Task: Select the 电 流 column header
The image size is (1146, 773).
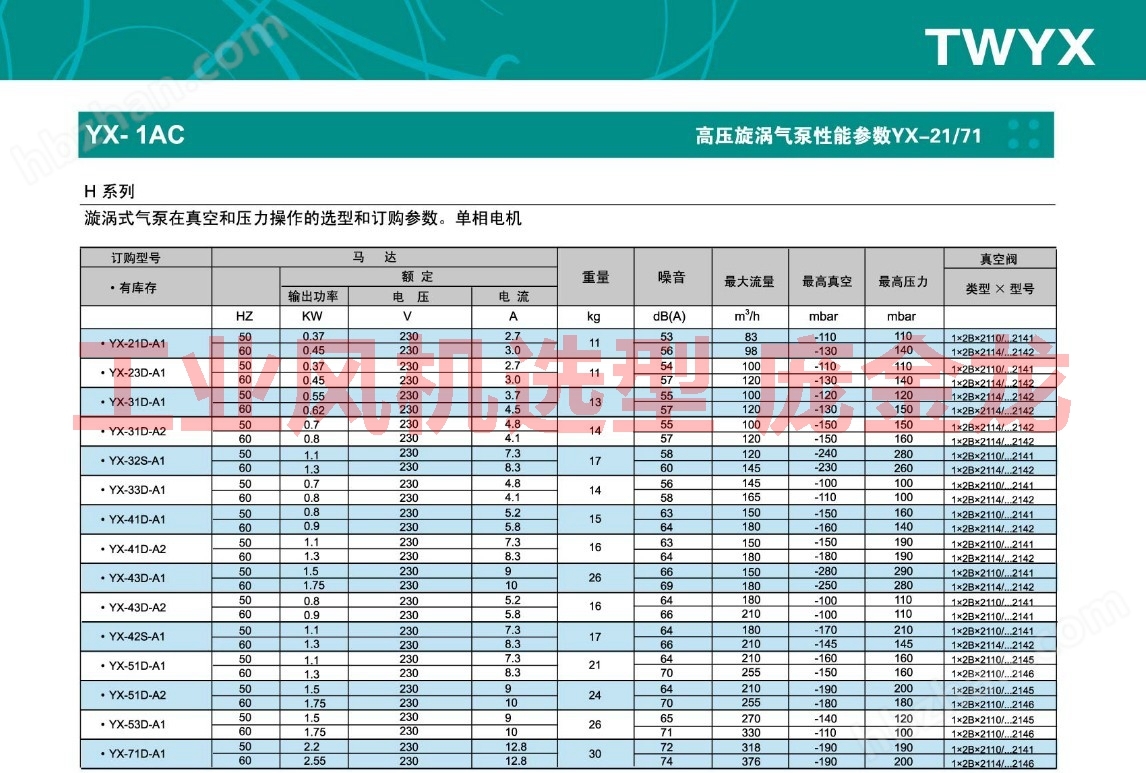Action: pyautogui.click(x=514, y=296)
